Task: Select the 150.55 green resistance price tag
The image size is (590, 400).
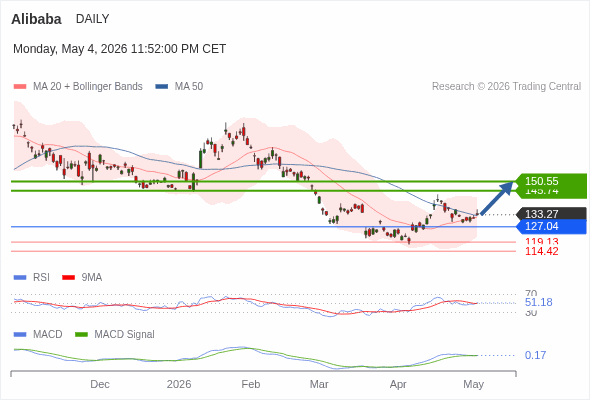Action: (551, 181)
